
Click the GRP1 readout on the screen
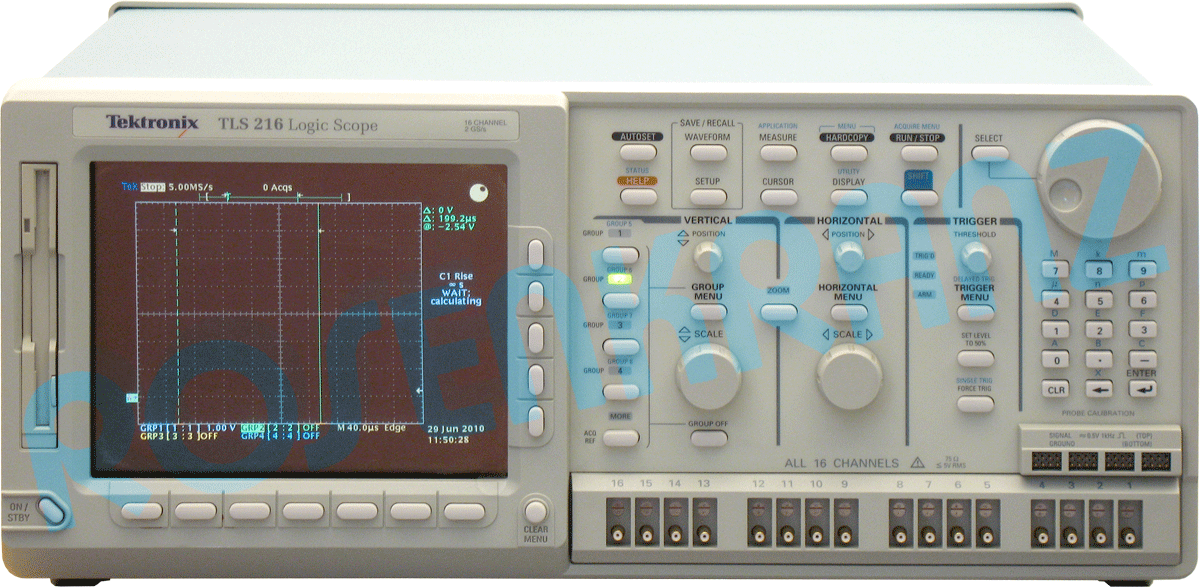(189, 427)
